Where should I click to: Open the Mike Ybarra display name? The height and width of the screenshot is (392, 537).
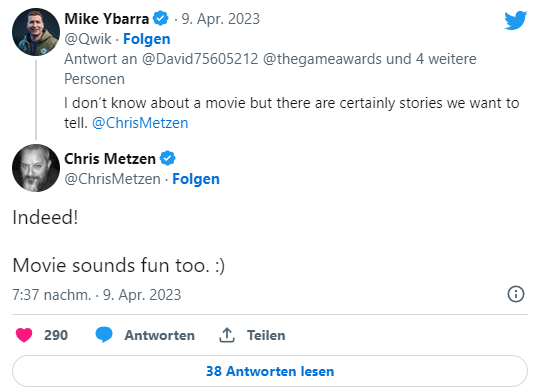107,19
